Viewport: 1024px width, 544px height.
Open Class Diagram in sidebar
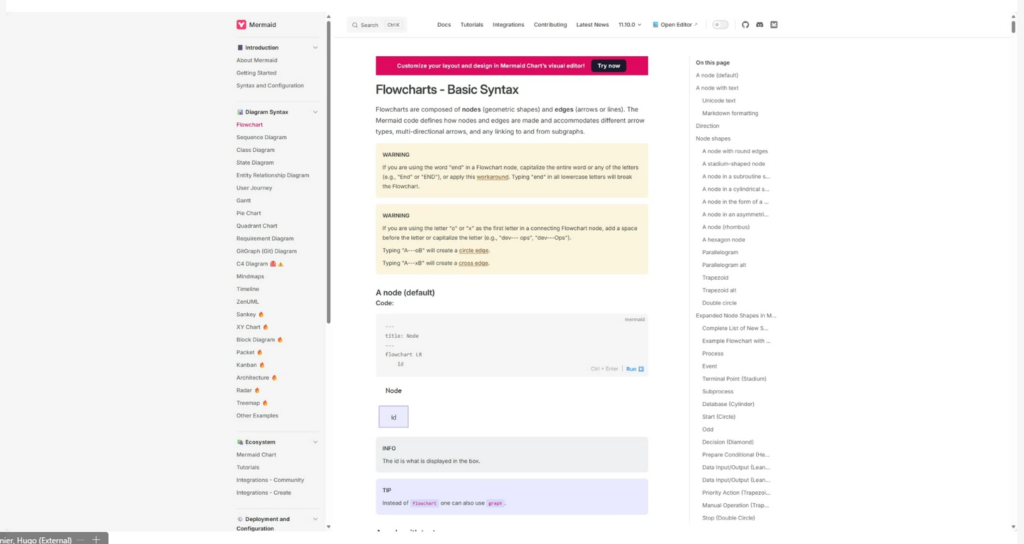tap(255, 150)
